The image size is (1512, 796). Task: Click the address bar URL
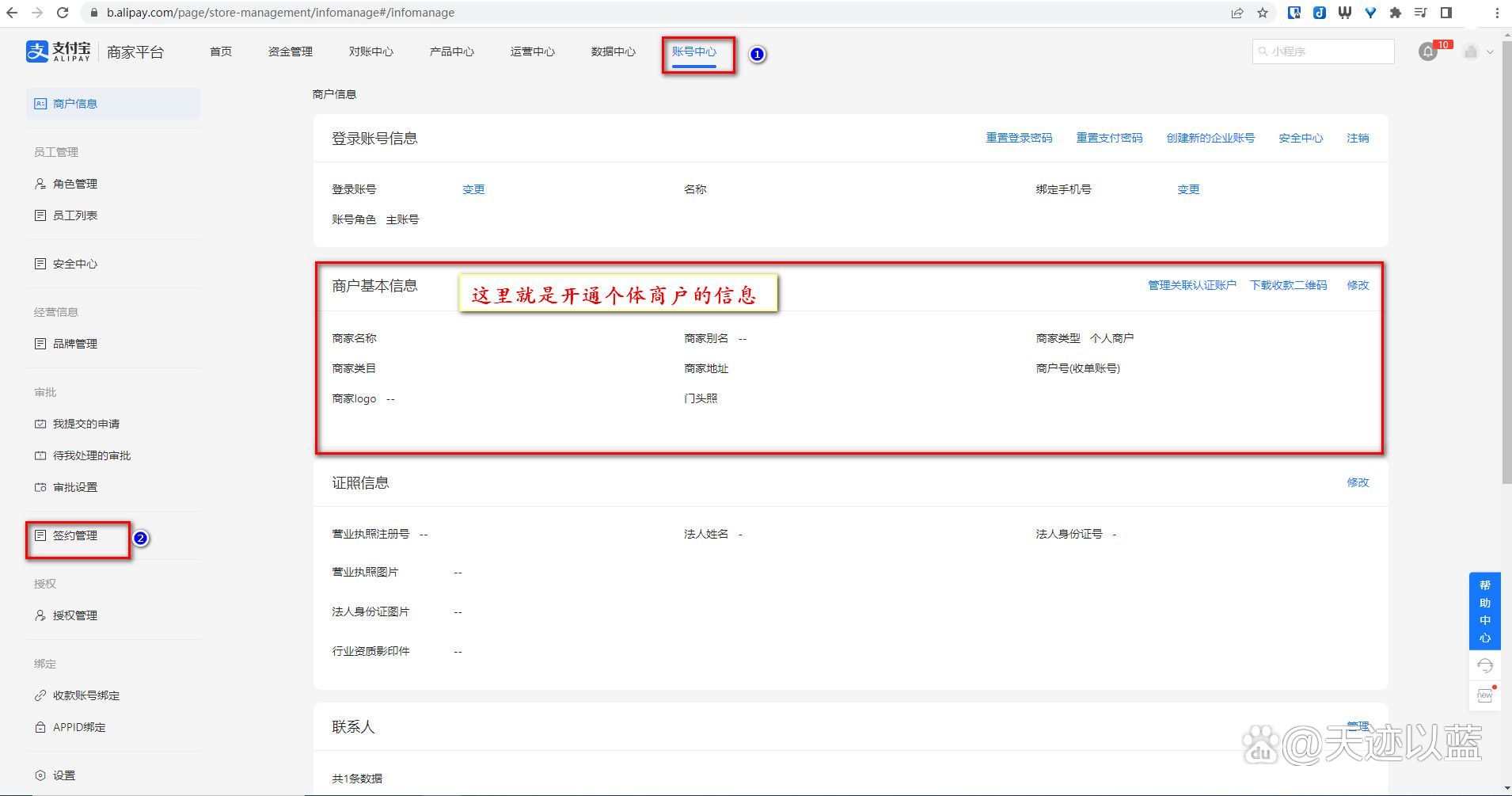coord(280,13)
